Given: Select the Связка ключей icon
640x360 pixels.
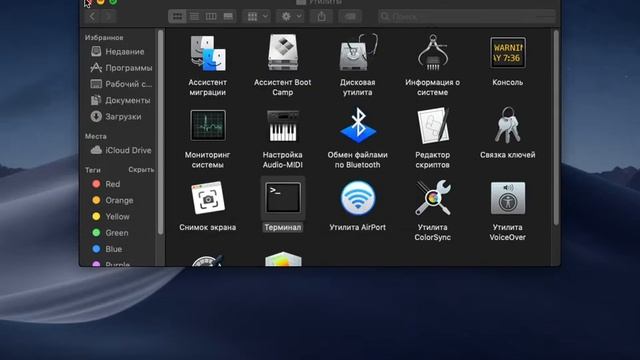Looking at the screenshot, I should 508,125.
